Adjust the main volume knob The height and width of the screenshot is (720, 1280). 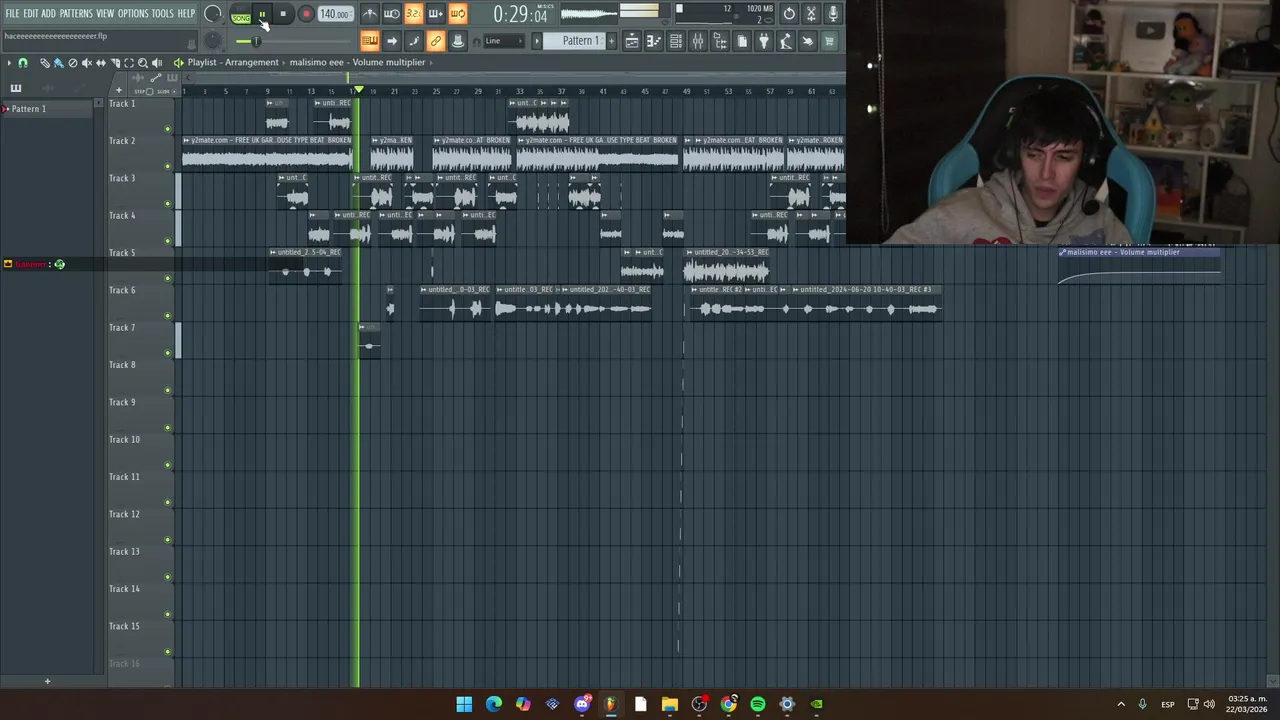(x=213, y=14)
